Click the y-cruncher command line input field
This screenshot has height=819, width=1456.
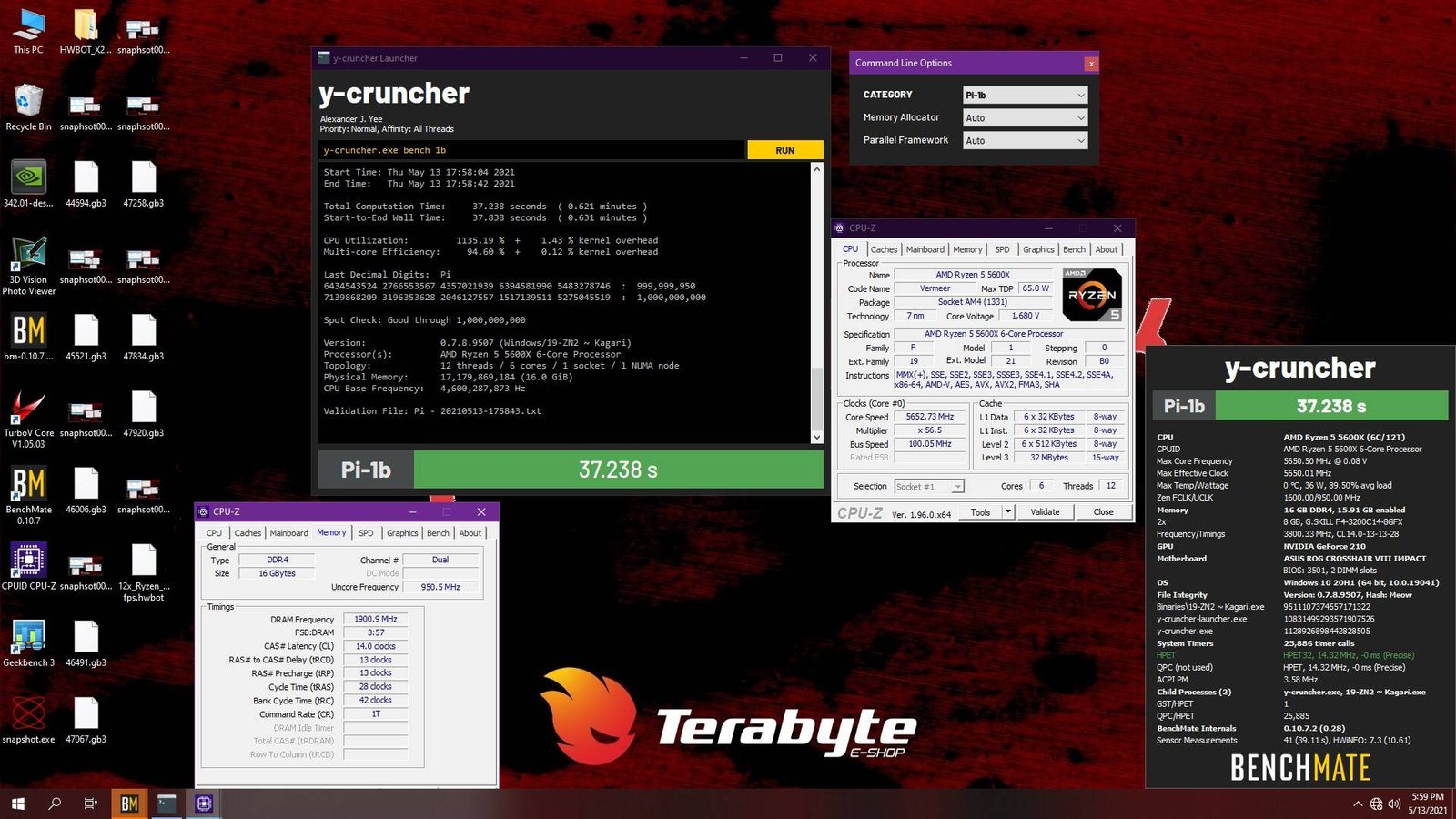click(x=532, y=150)
